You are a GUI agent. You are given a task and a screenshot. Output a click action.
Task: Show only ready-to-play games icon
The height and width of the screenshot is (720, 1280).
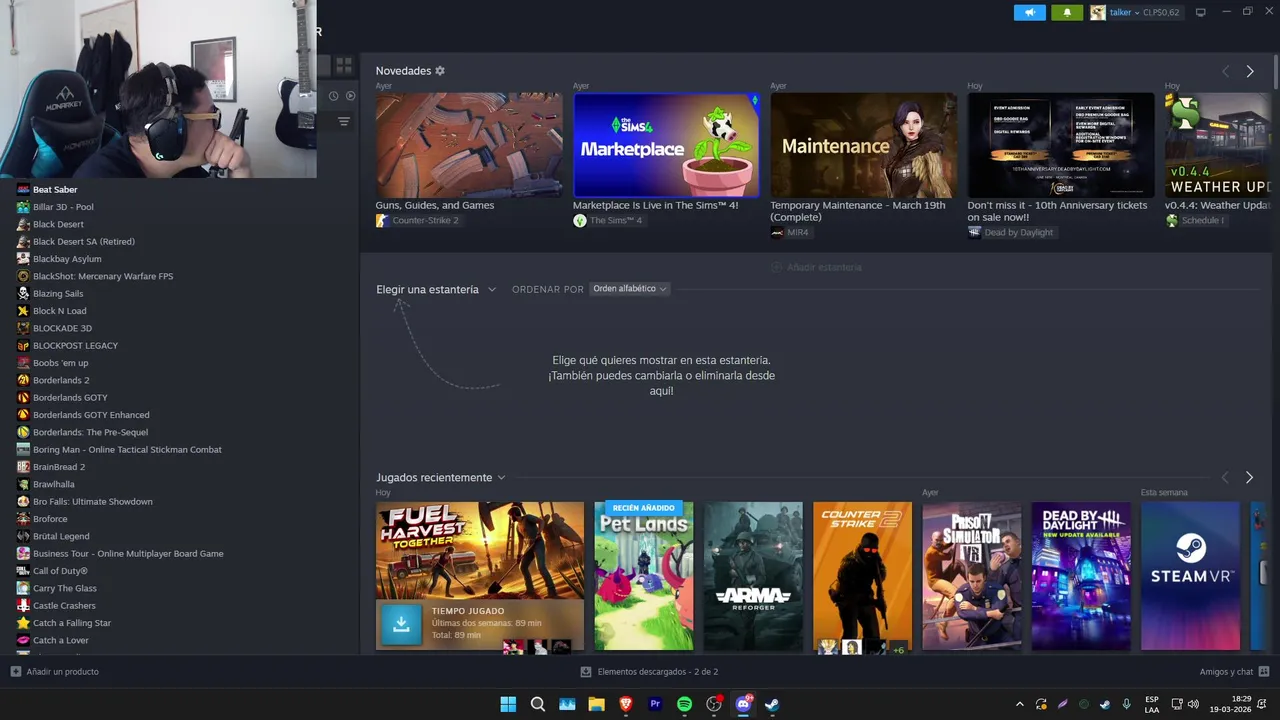click(350, 96)
